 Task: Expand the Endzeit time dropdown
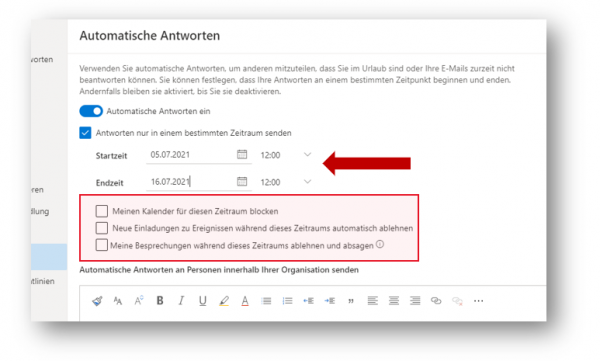tap(307, 181)
